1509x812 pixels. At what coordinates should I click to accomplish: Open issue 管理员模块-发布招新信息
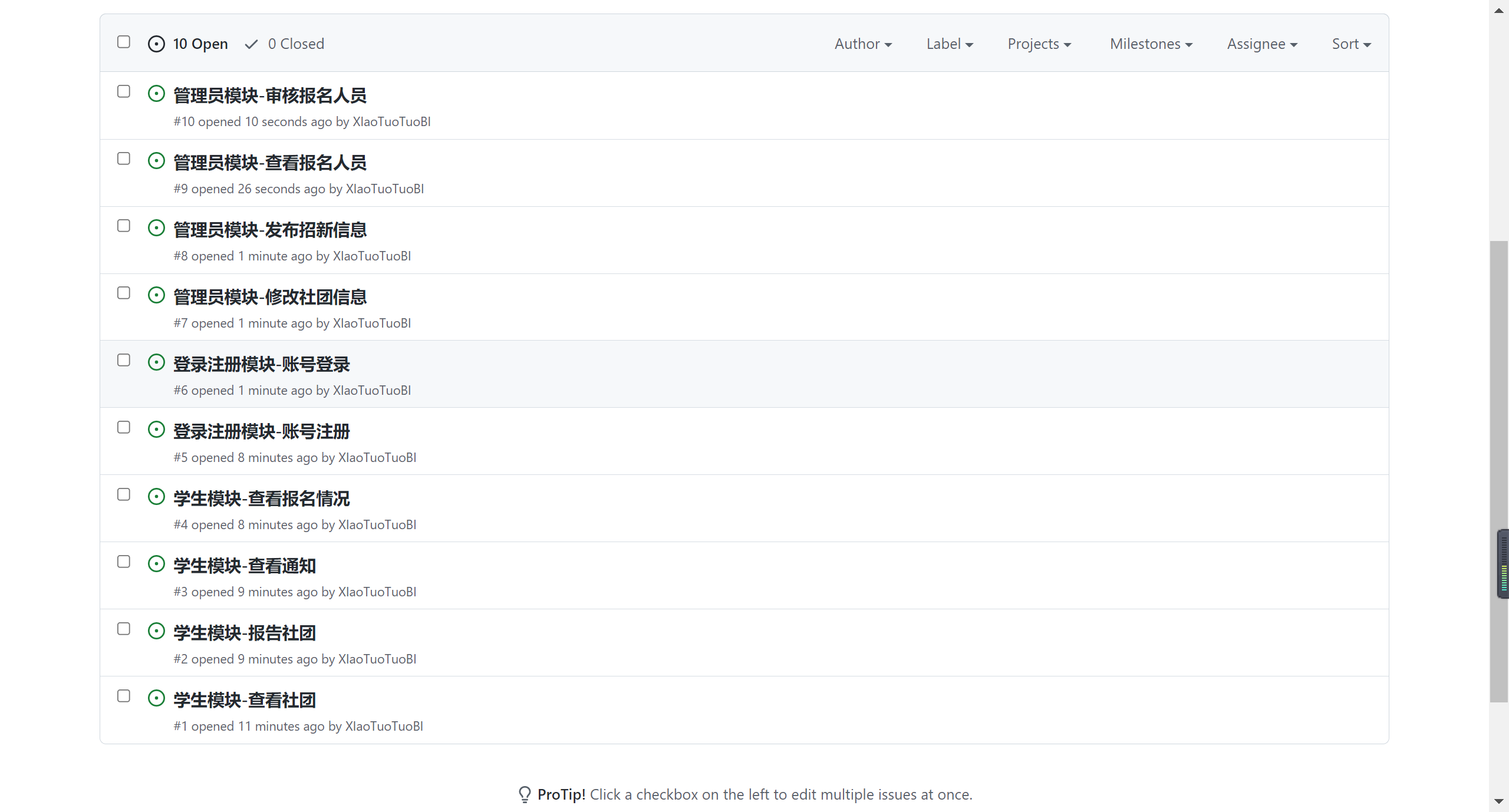270,229
